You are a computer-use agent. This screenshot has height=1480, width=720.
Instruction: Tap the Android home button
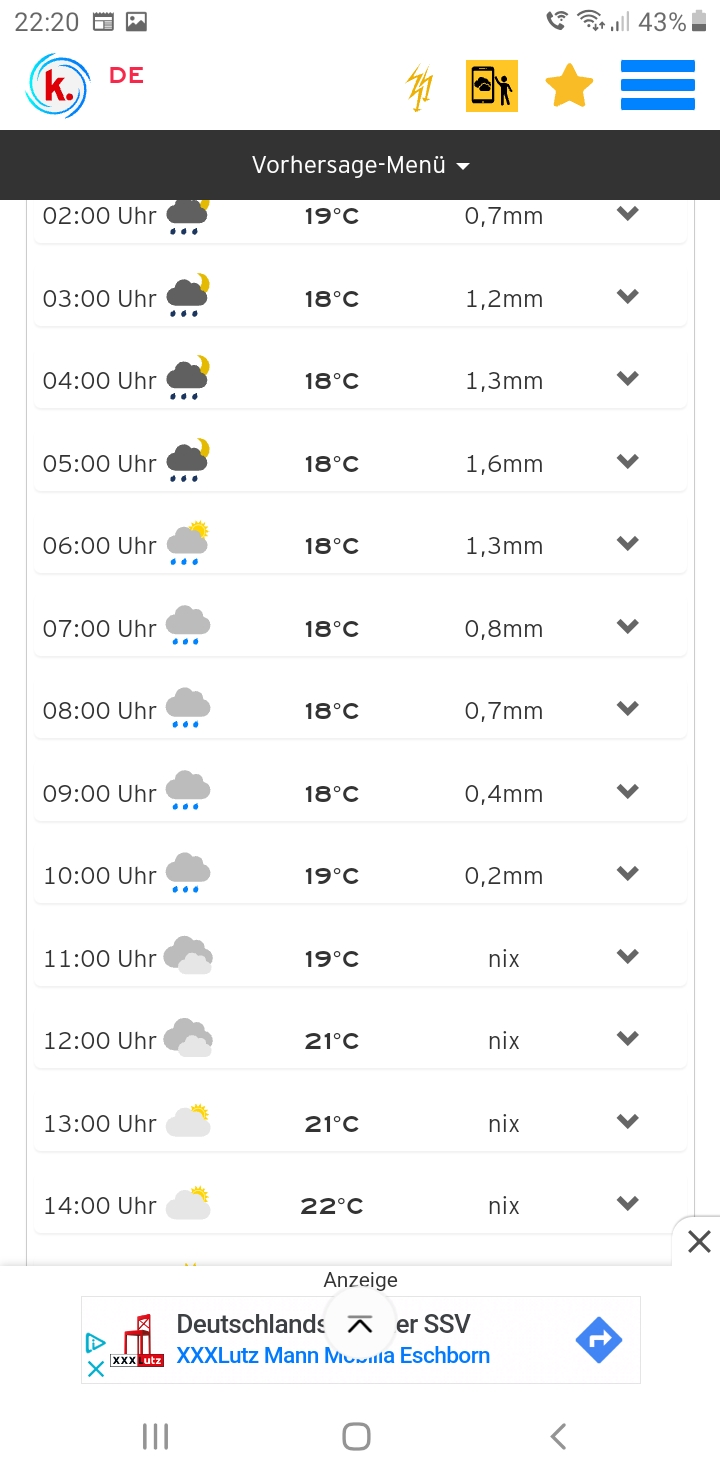pyautogui.click(x=356, y=1437)
